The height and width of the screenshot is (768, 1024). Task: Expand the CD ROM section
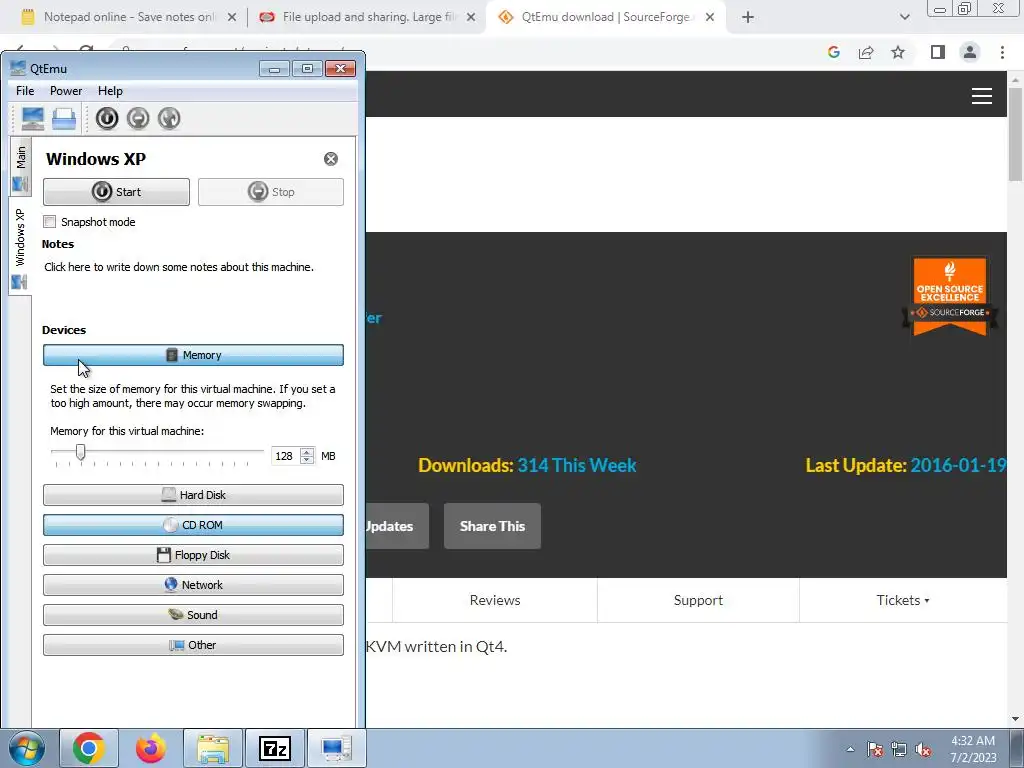tap(193, 525)
